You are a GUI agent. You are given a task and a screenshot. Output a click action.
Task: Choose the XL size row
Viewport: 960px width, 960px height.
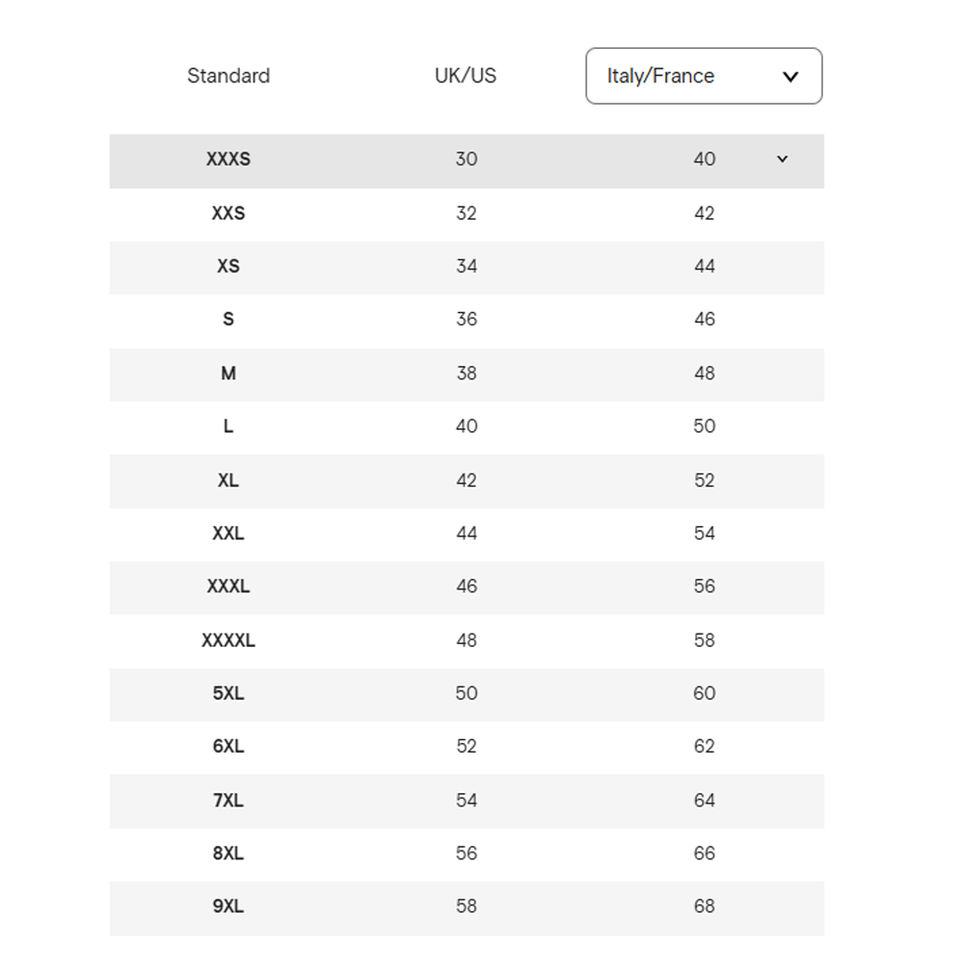(x=228, y=480)
